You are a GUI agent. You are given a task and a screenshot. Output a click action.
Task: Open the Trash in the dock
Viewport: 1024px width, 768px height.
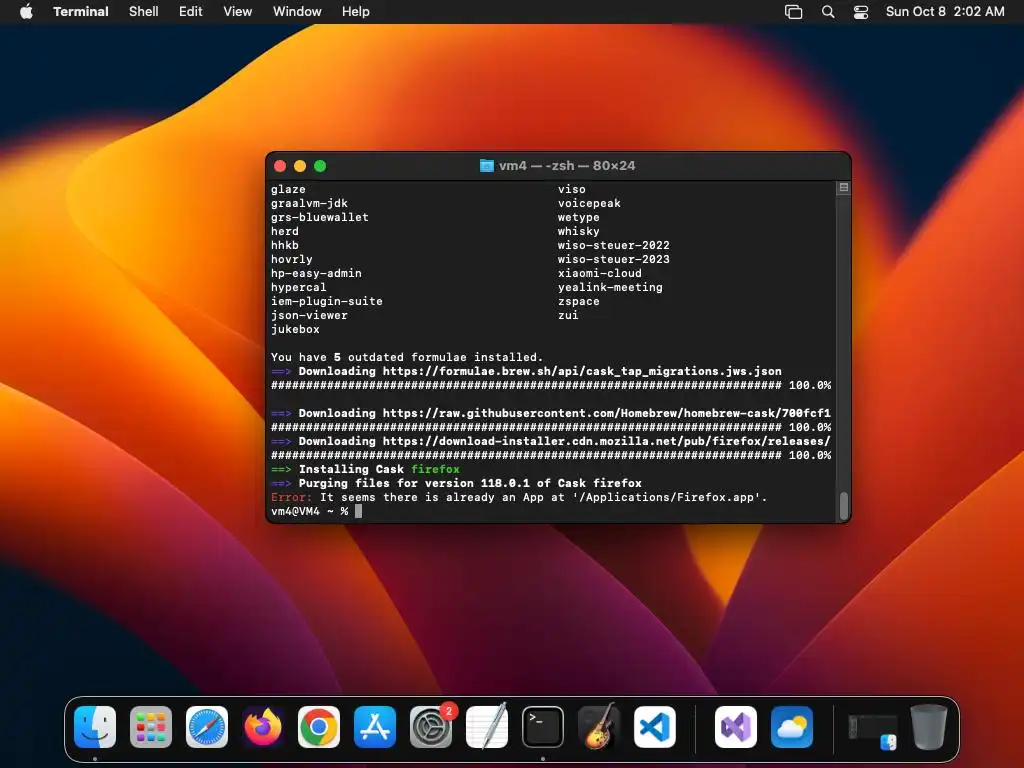point(929,727)
